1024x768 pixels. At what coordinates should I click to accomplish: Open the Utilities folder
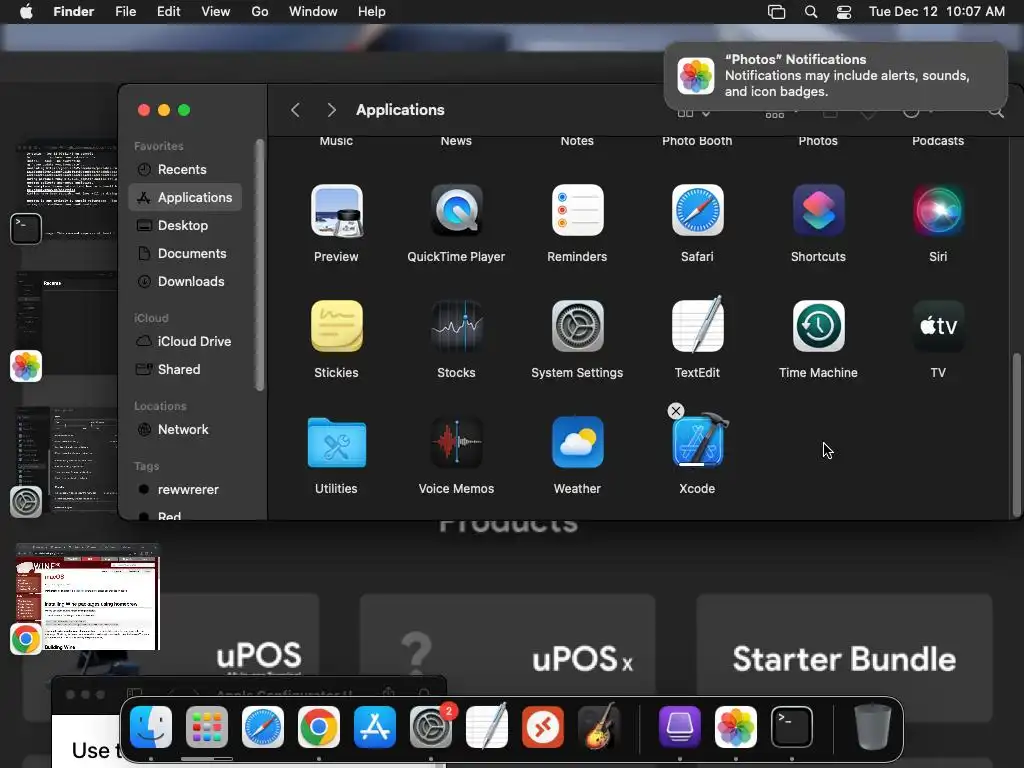tap(336, 443)
